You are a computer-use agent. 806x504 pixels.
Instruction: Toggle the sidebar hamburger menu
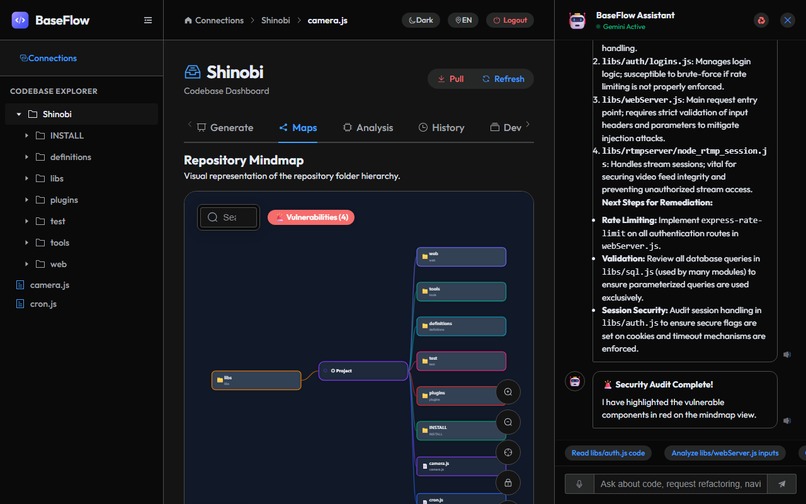pyautogui.click(x=148, y=20)
